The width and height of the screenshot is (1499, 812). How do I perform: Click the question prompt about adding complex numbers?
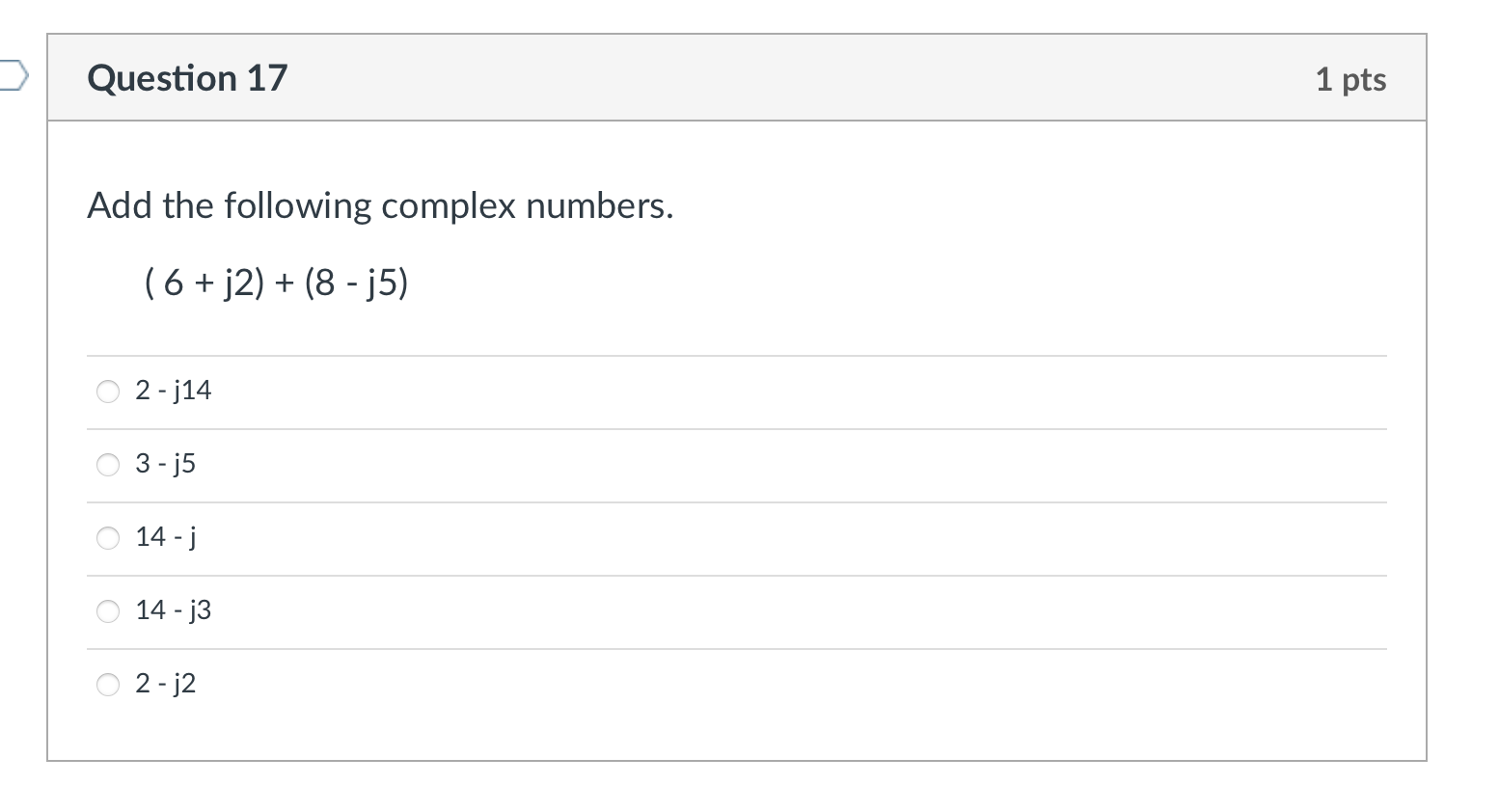(380, 205)
